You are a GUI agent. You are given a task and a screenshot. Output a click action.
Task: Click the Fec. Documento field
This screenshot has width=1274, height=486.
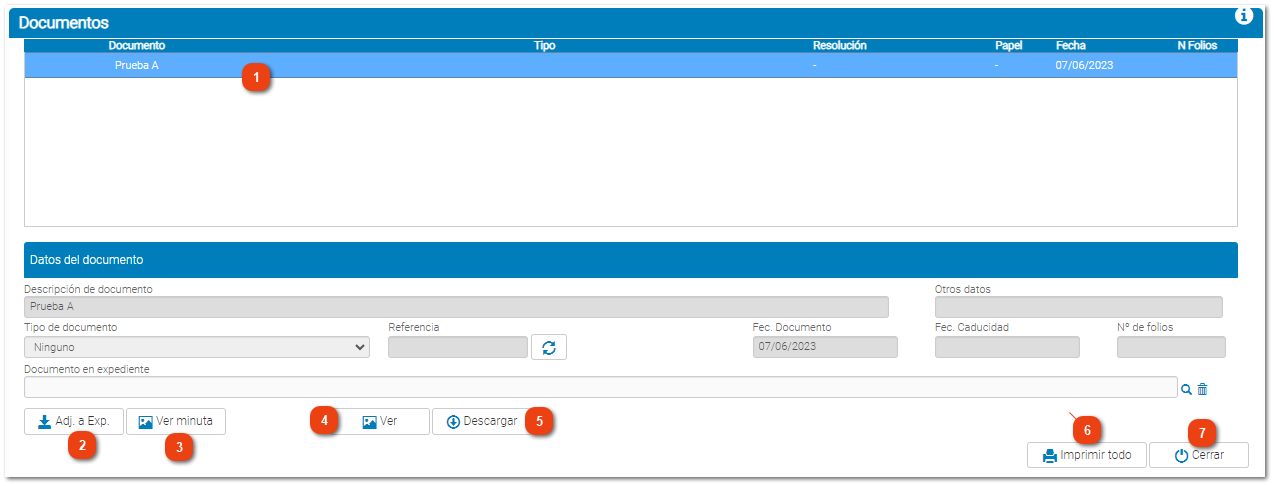(825, 347)
